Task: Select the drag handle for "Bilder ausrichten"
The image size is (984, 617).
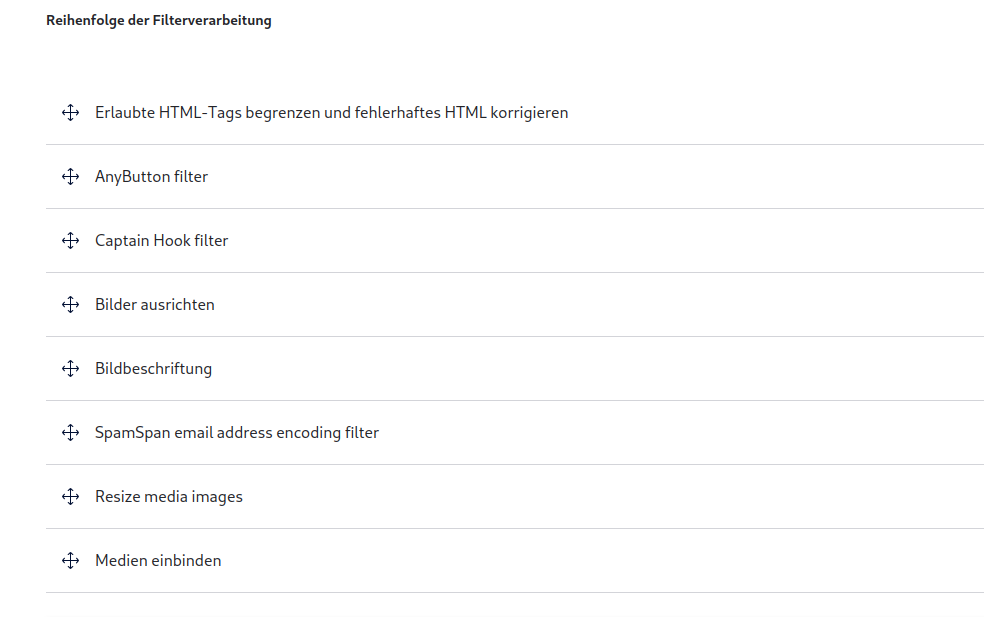Action: click(x=70, y=304)
